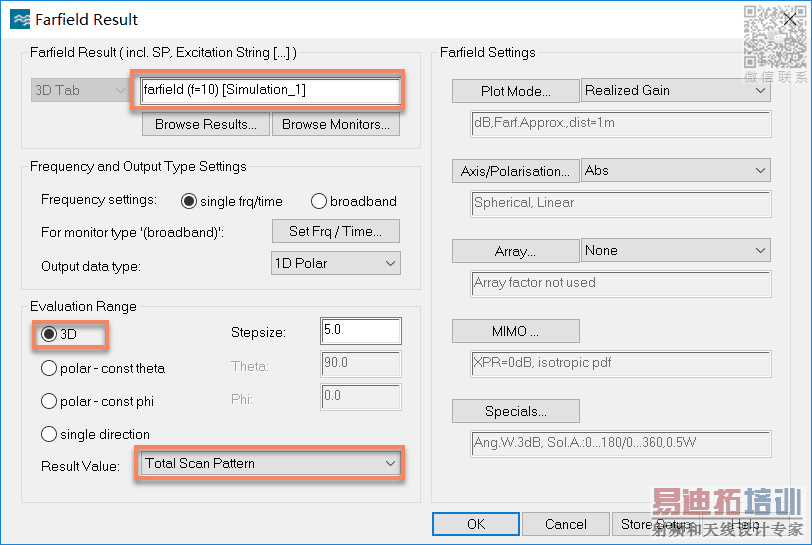Open Set Frq / Time... settings
This screenshot has height=545, width=812.
[x=336, y=231]
